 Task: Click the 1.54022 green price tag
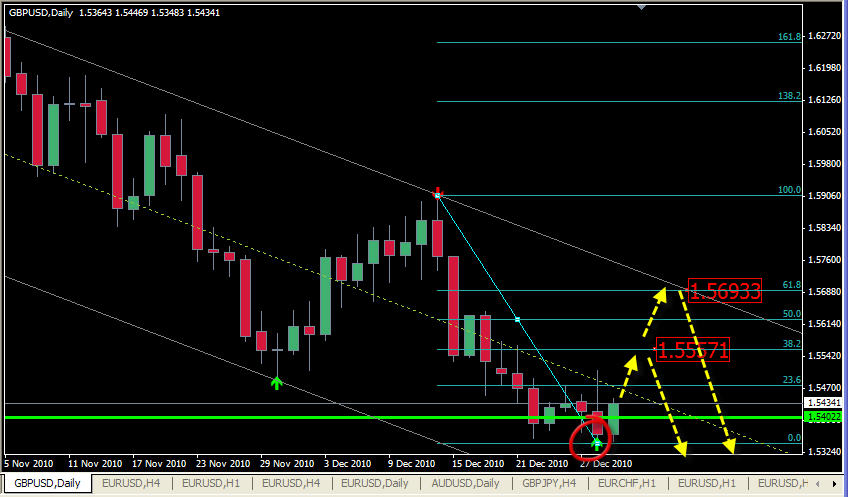tap(823, 417)
